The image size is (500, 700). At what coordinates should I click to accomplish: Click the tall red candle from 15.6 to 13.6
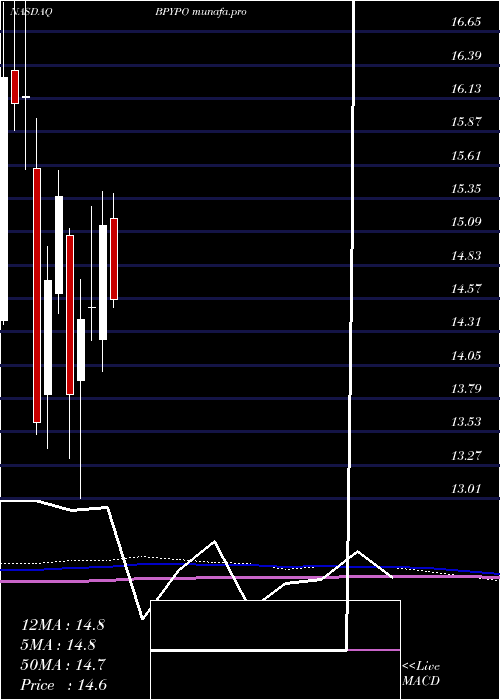point(37,295)
